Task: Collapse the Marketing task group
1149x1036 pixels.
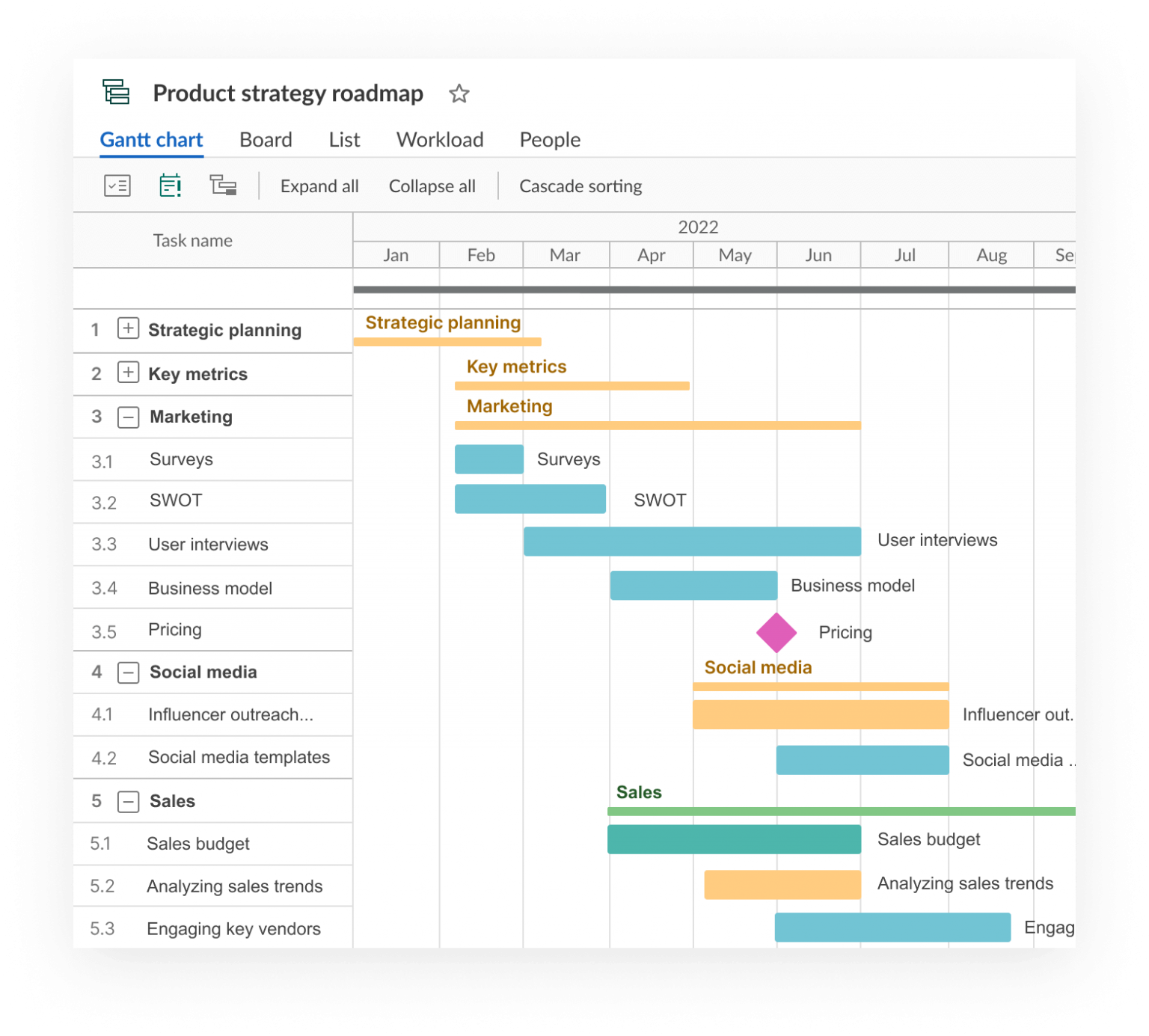Action: [x=128, y=417]
